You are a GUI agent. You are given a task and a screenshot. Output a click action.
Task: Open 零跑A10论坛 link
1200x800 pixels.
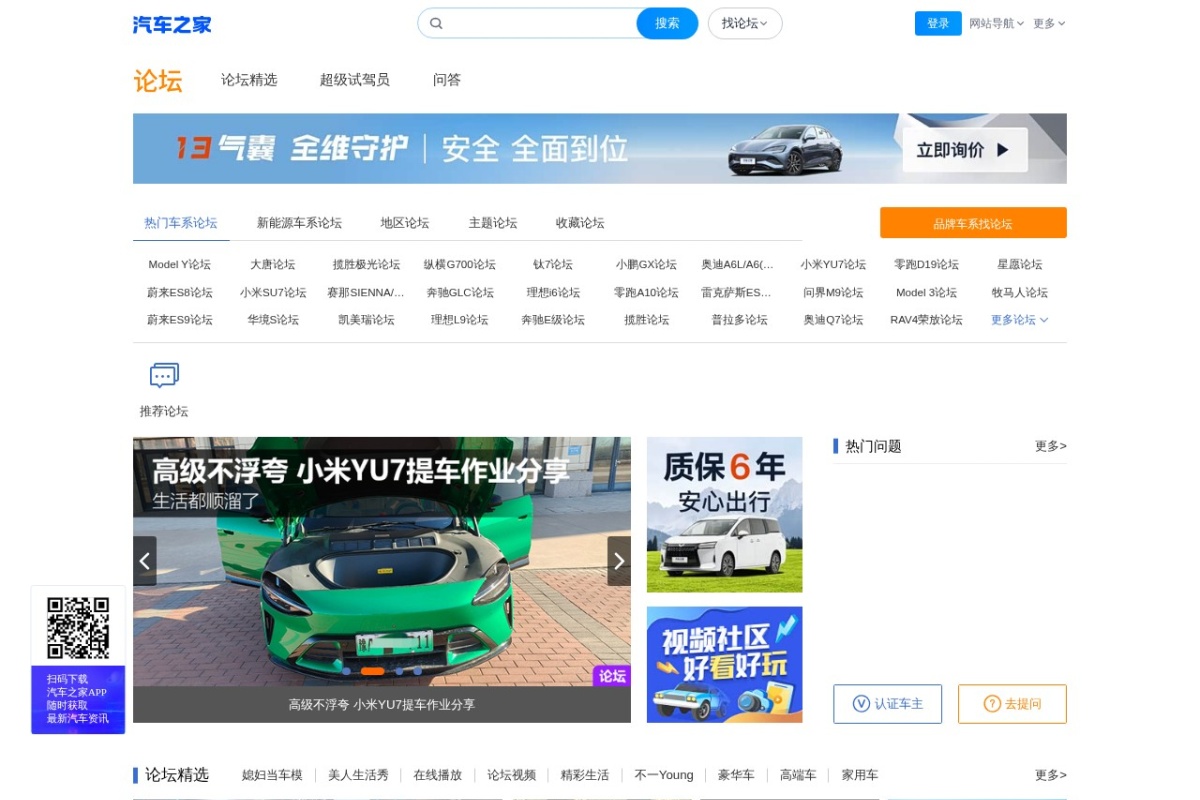[646, 293]
